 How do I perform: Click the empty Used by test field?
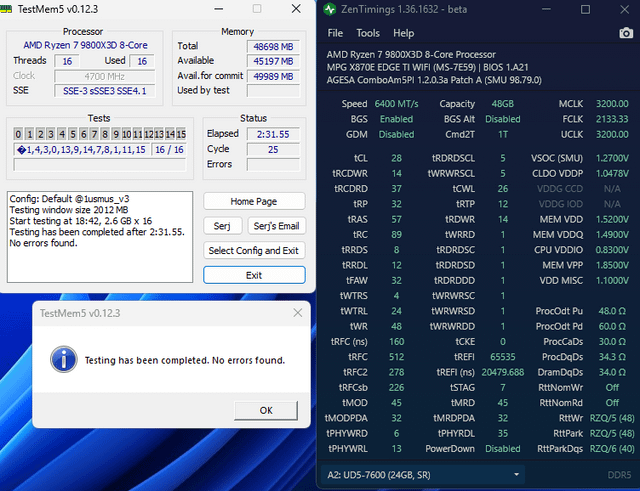point(273,91)
